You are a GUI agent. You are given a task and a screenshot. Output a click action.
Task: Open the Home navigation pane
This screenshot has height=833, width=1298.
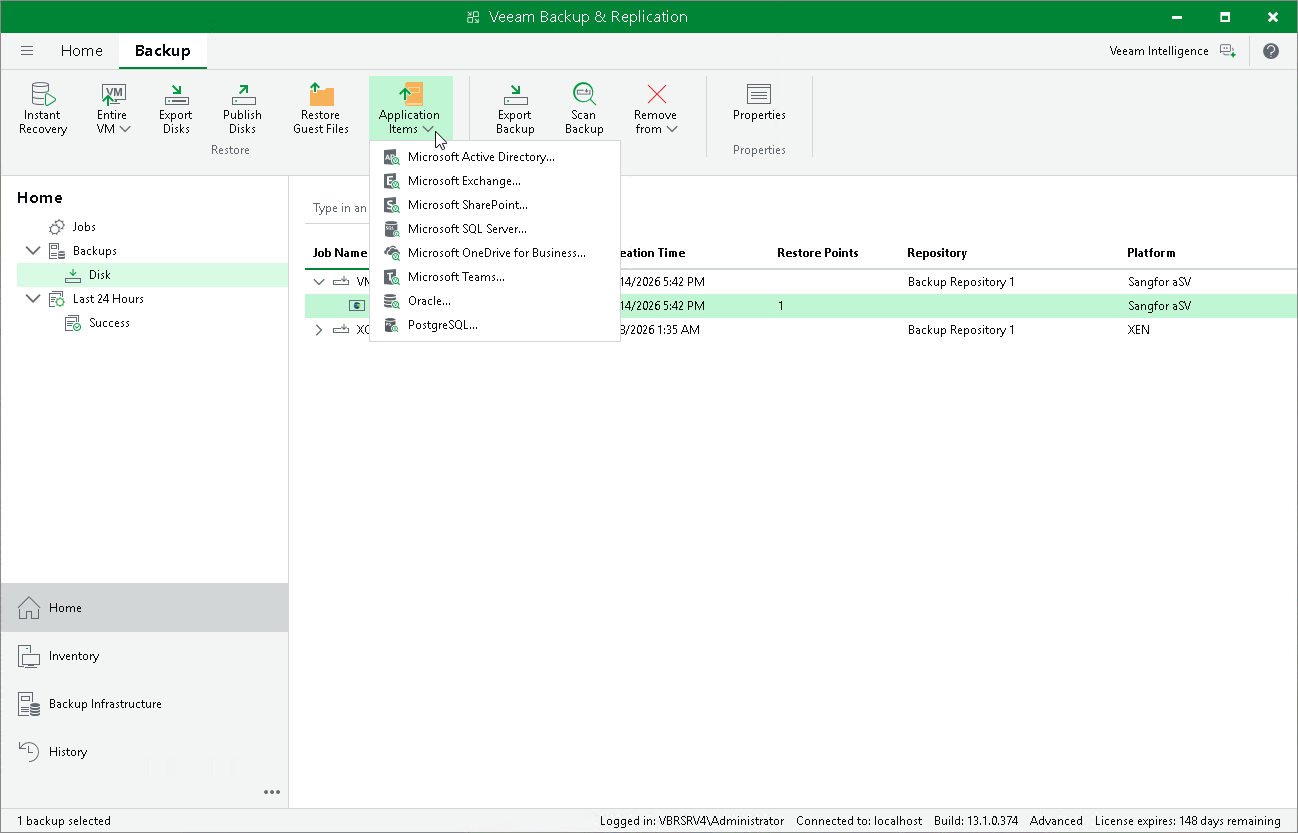tap(144, 608)
